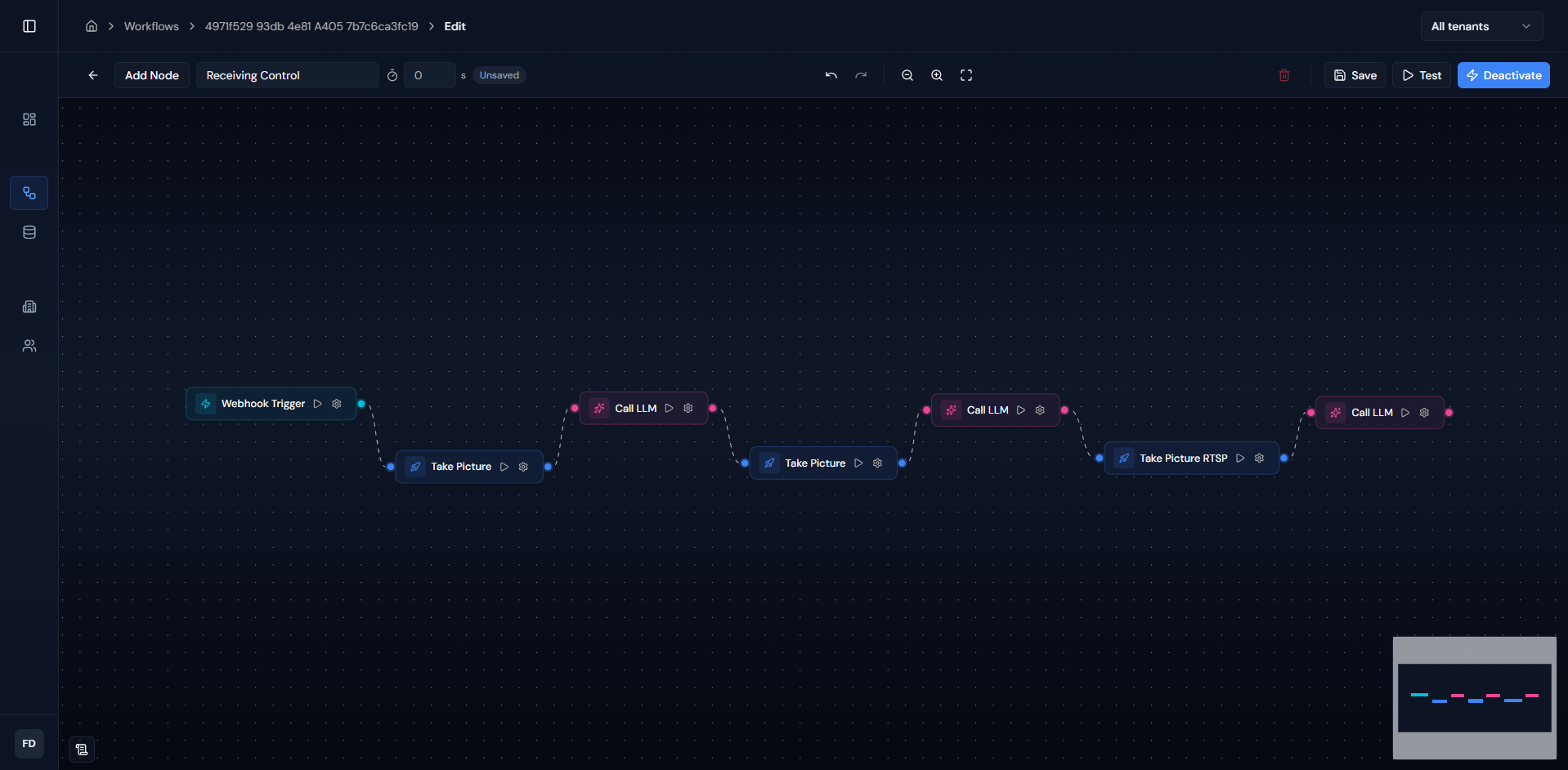Select the Webhook Trigger node label

click(x=263, y=404)
